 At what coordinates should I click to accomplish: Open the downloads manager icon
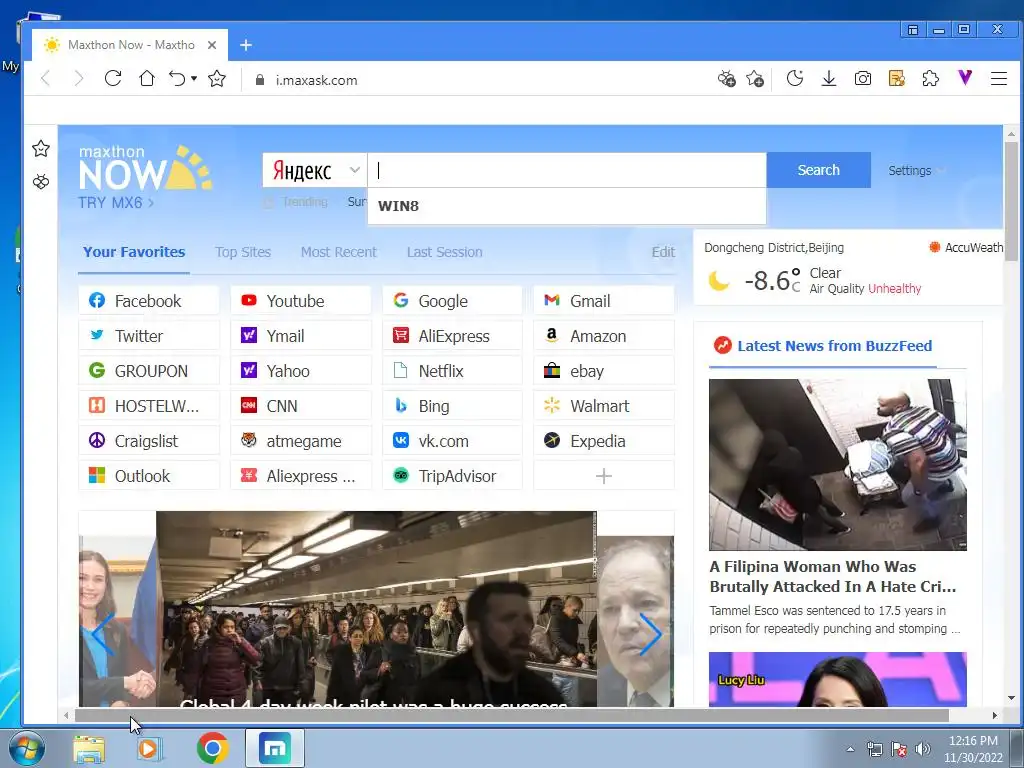point(829,79)
